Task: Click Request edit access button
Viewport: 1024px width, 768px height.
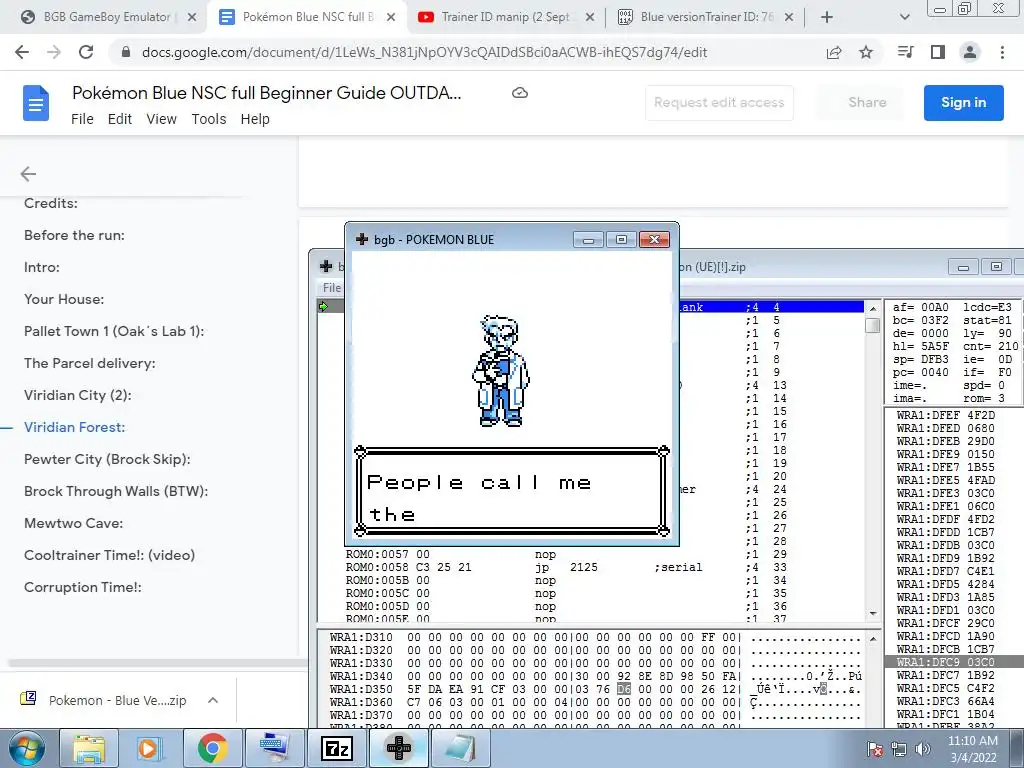Action: click(719, 103)
